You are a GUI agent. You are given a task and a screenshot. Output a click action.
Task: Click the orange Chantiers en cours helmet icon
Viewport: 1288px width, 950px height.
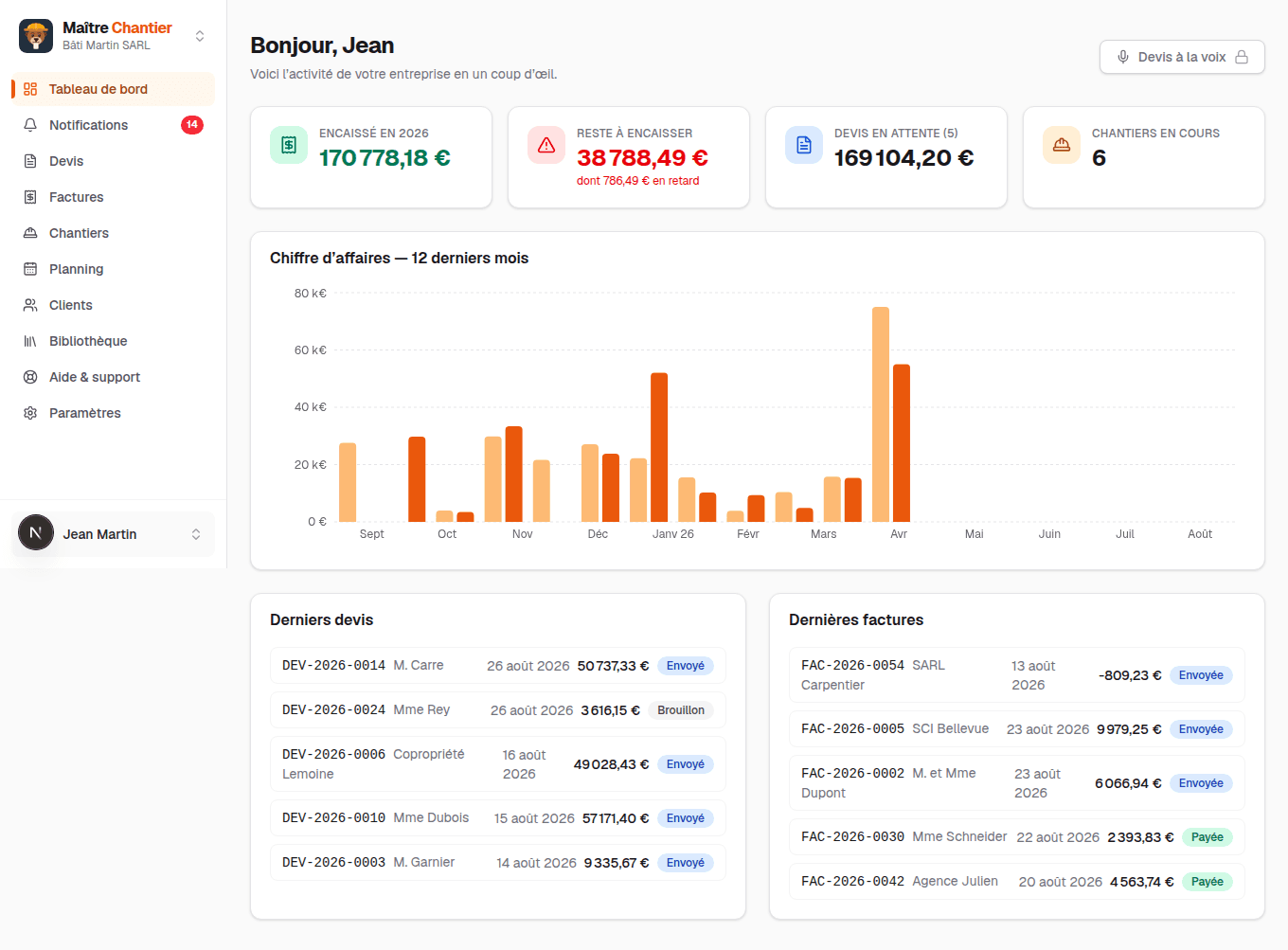point(1062,145)
